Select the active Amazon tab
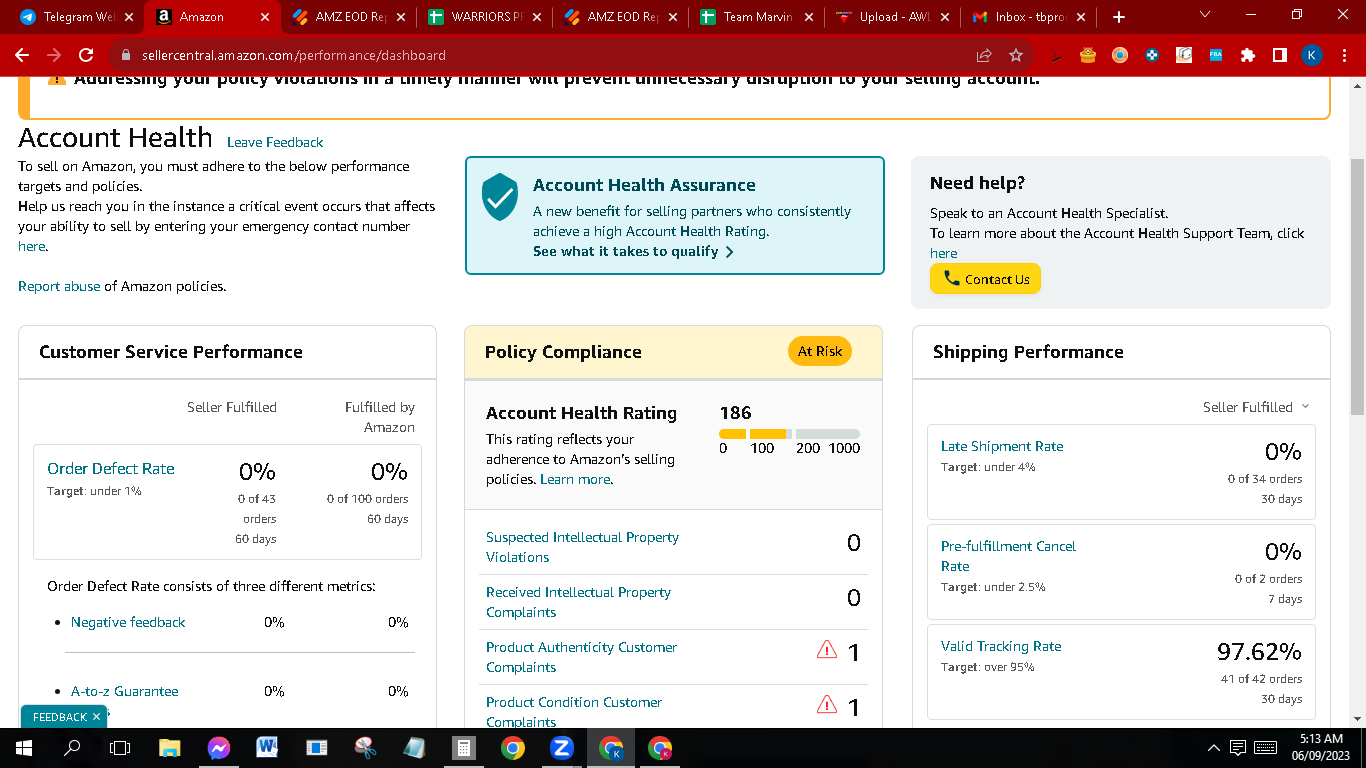The image size is (1366, 768). [x=213, y=17]
